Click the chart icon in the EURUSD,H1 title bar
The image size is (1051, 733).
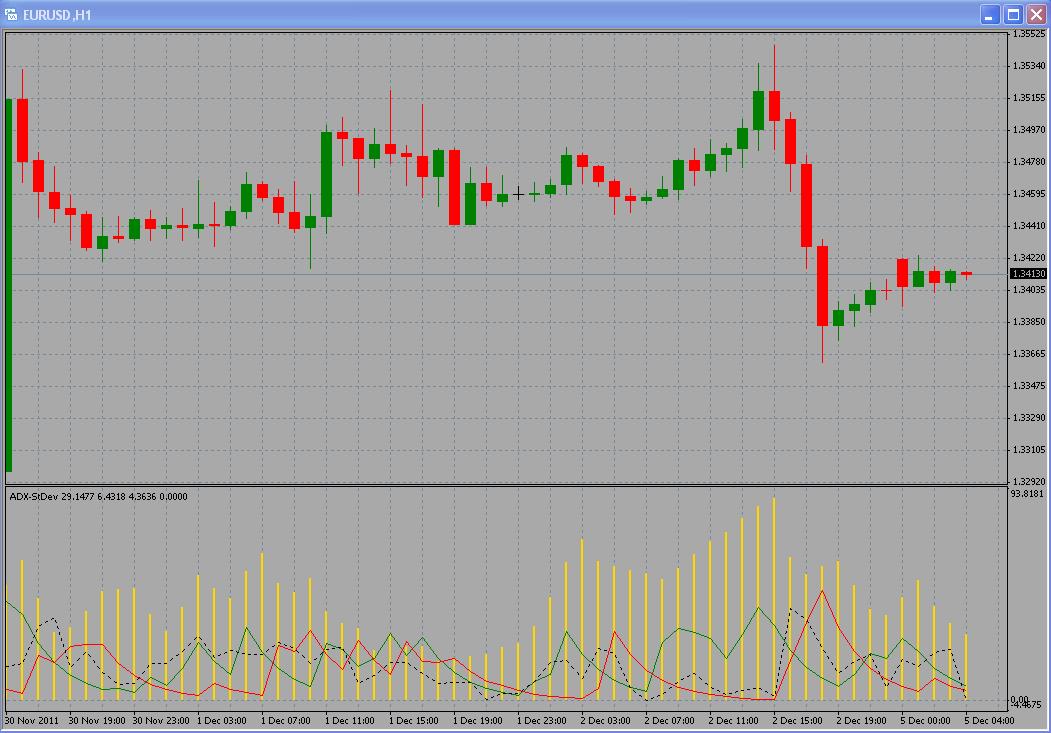pyautogui.click(x=11, y=13)
